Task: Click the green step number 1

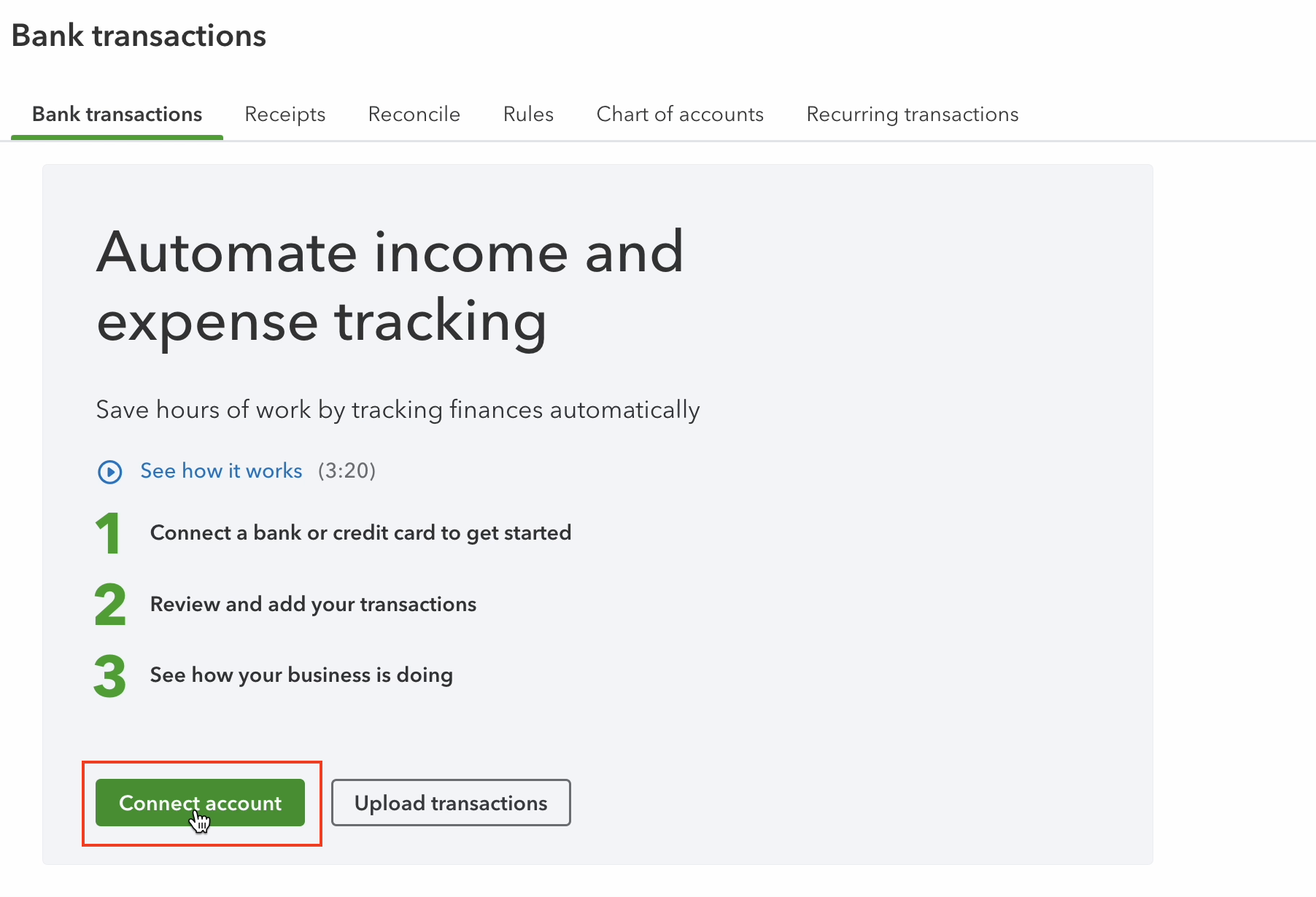Action: click(x=109, y=533)
